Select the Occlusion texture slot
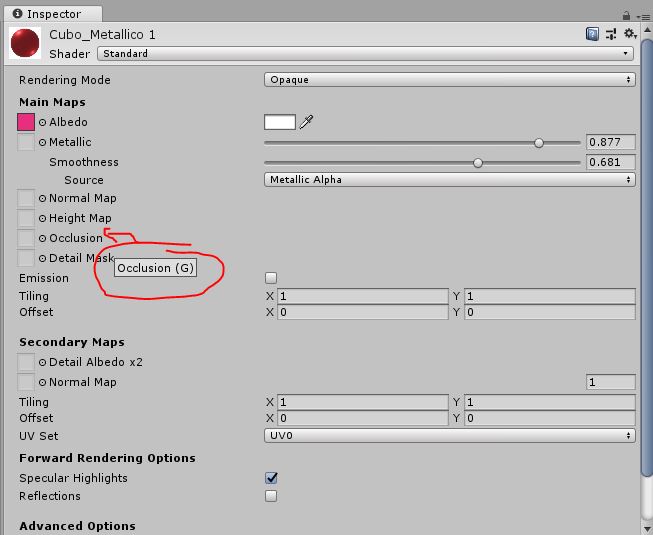 tap(26, 238)
